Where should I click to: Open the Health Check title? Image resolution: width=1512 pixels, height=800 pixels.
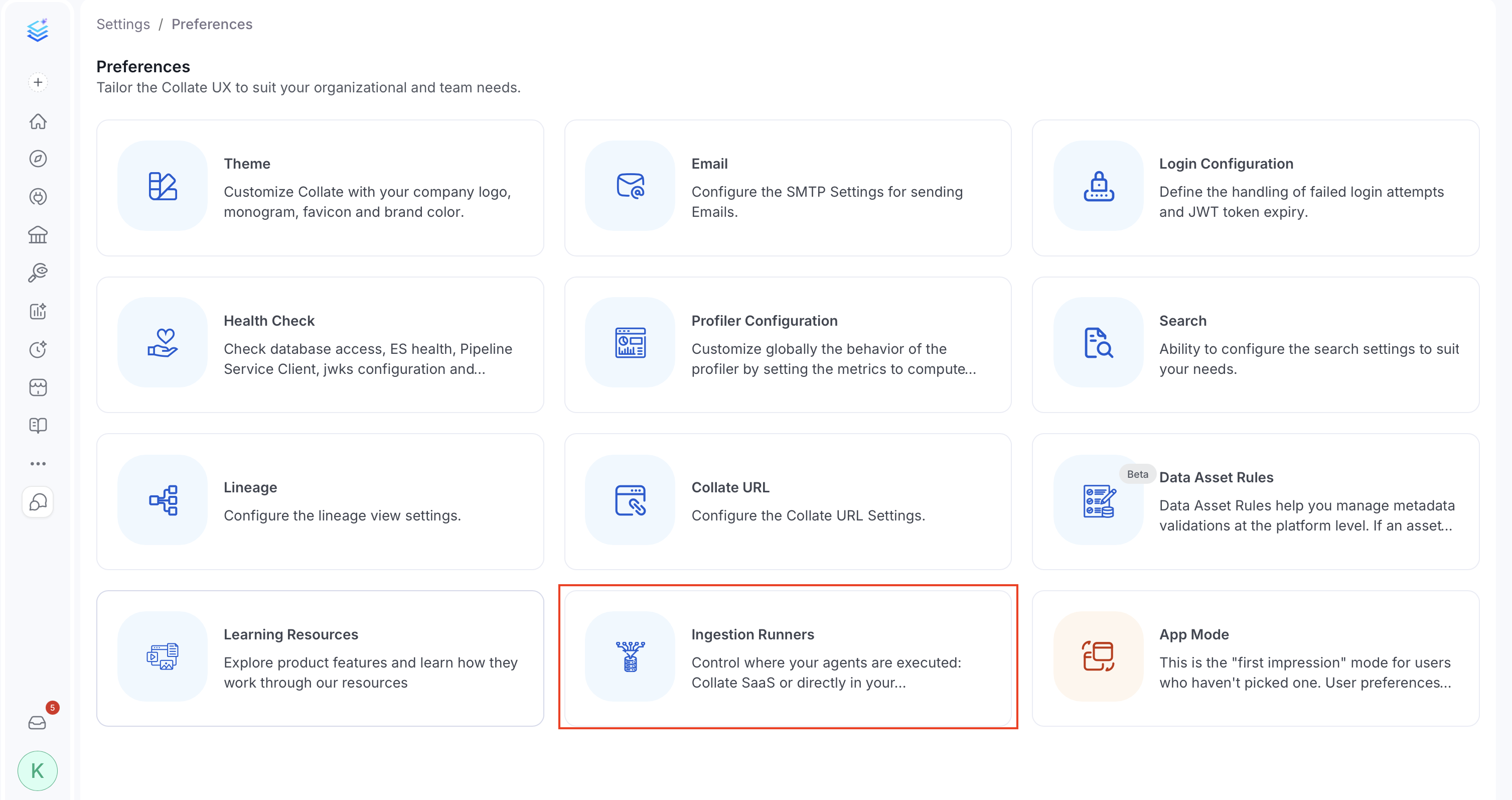[269, 321]
